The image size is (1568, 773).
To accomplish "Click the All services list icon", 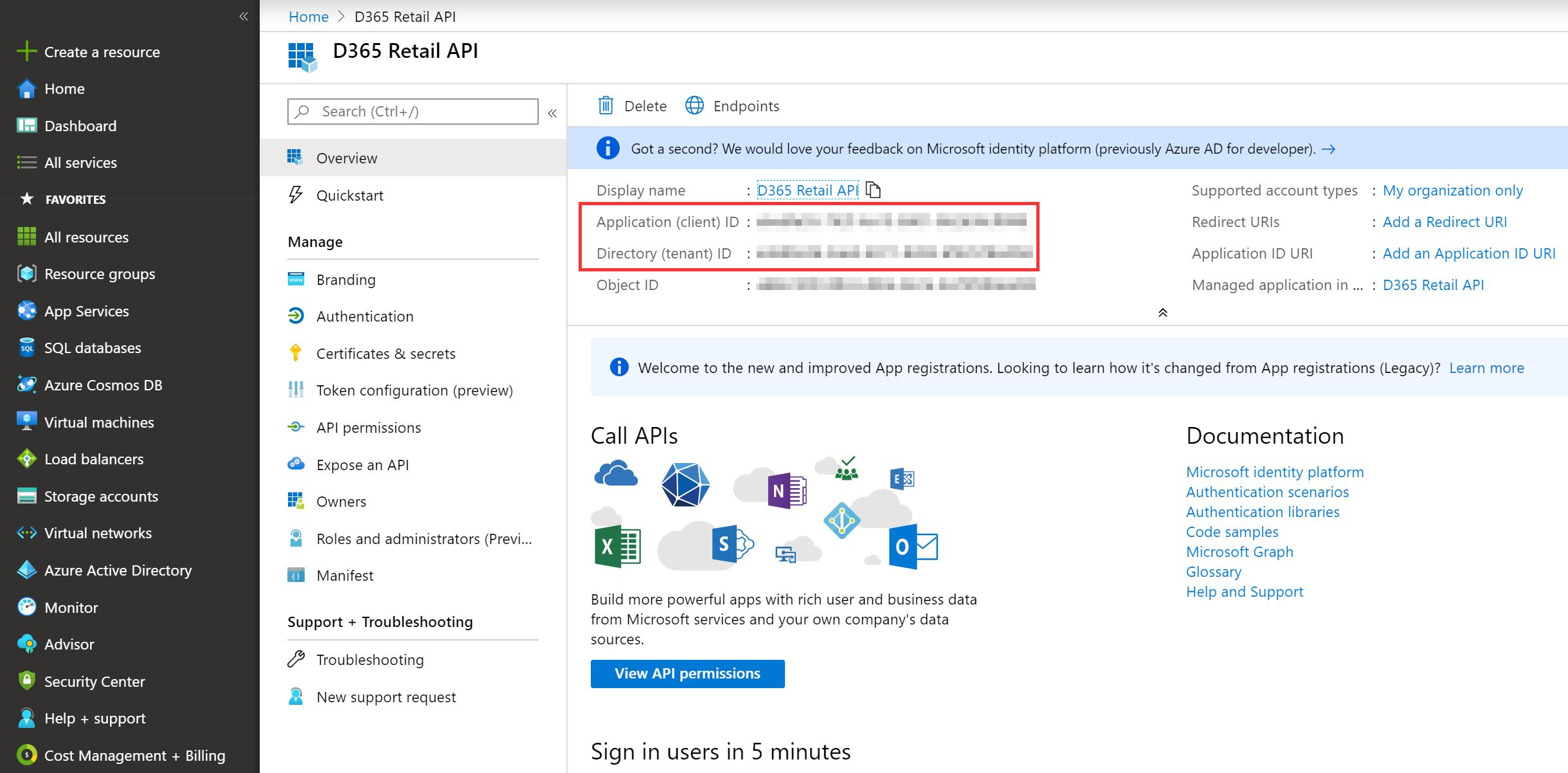I will tap(26, 163).
